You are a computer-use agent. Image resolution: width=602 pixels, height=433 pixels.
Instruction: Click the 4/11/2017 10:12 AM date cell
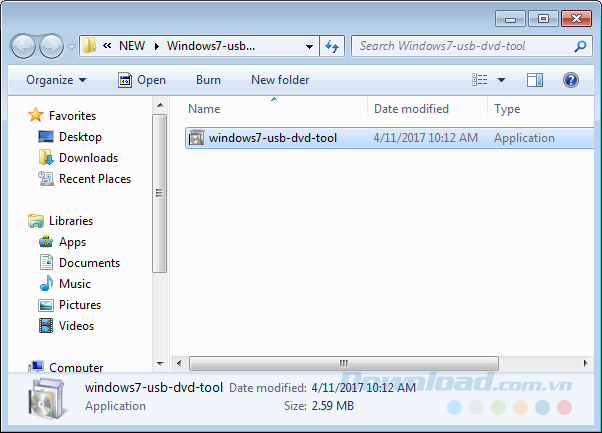[425, 138]
